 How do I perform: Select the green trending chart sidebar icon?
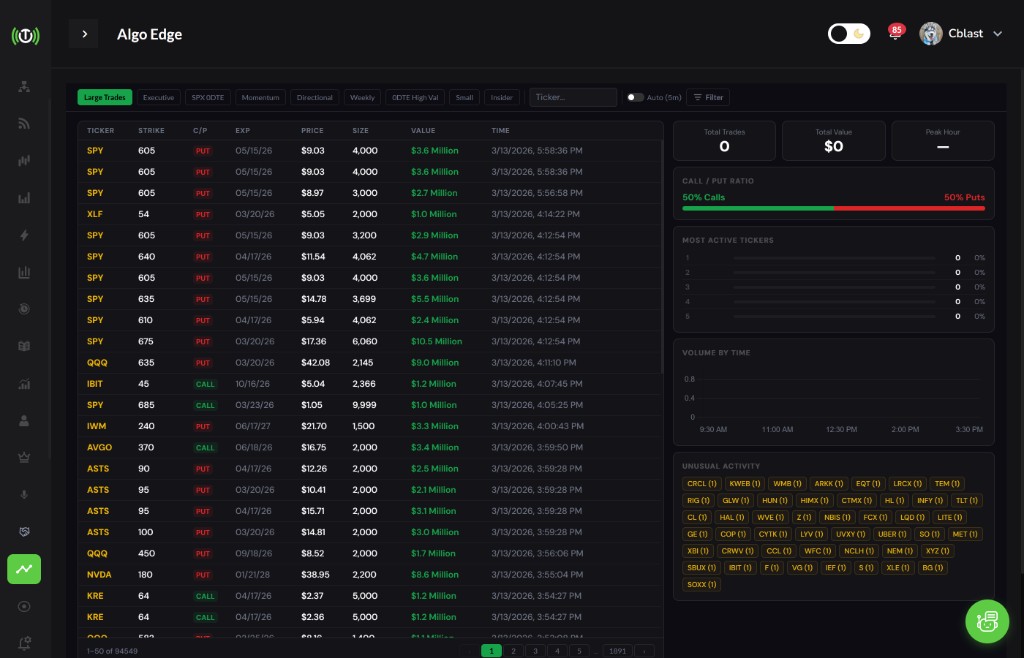coord(25,569)
